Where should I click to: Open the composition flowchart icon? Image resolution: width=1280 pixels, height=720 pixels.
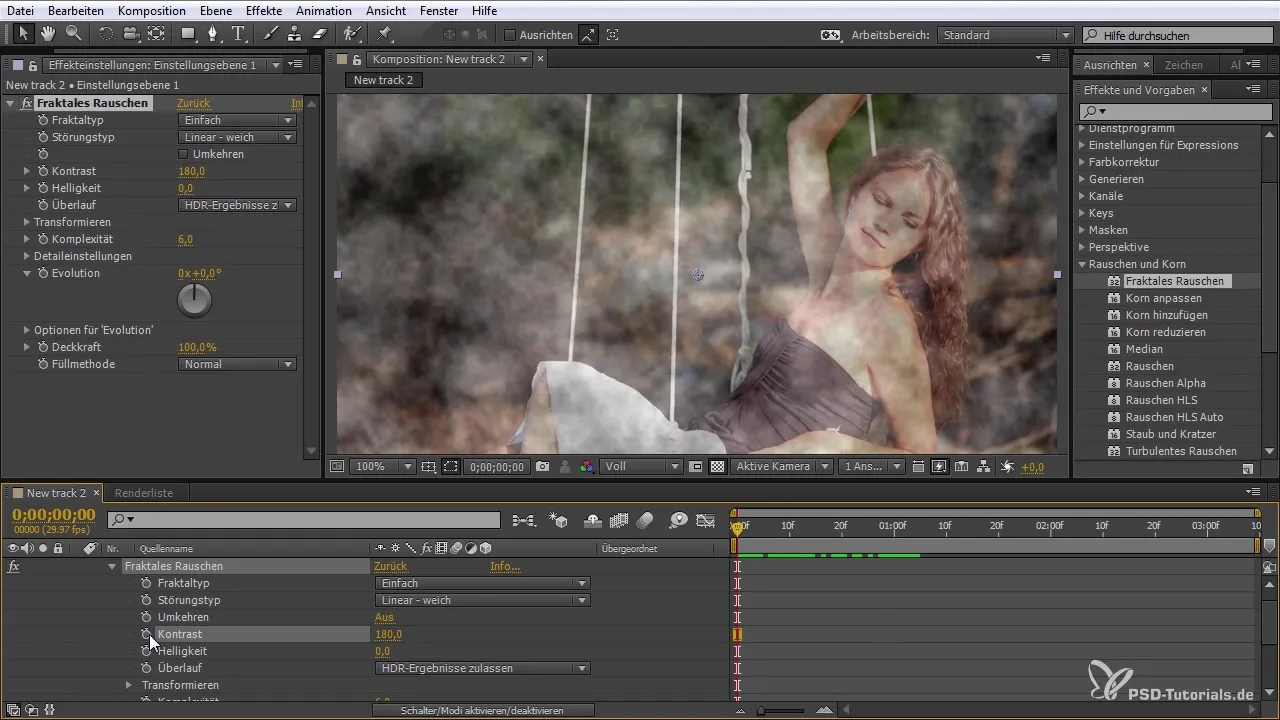coord(984,467)
